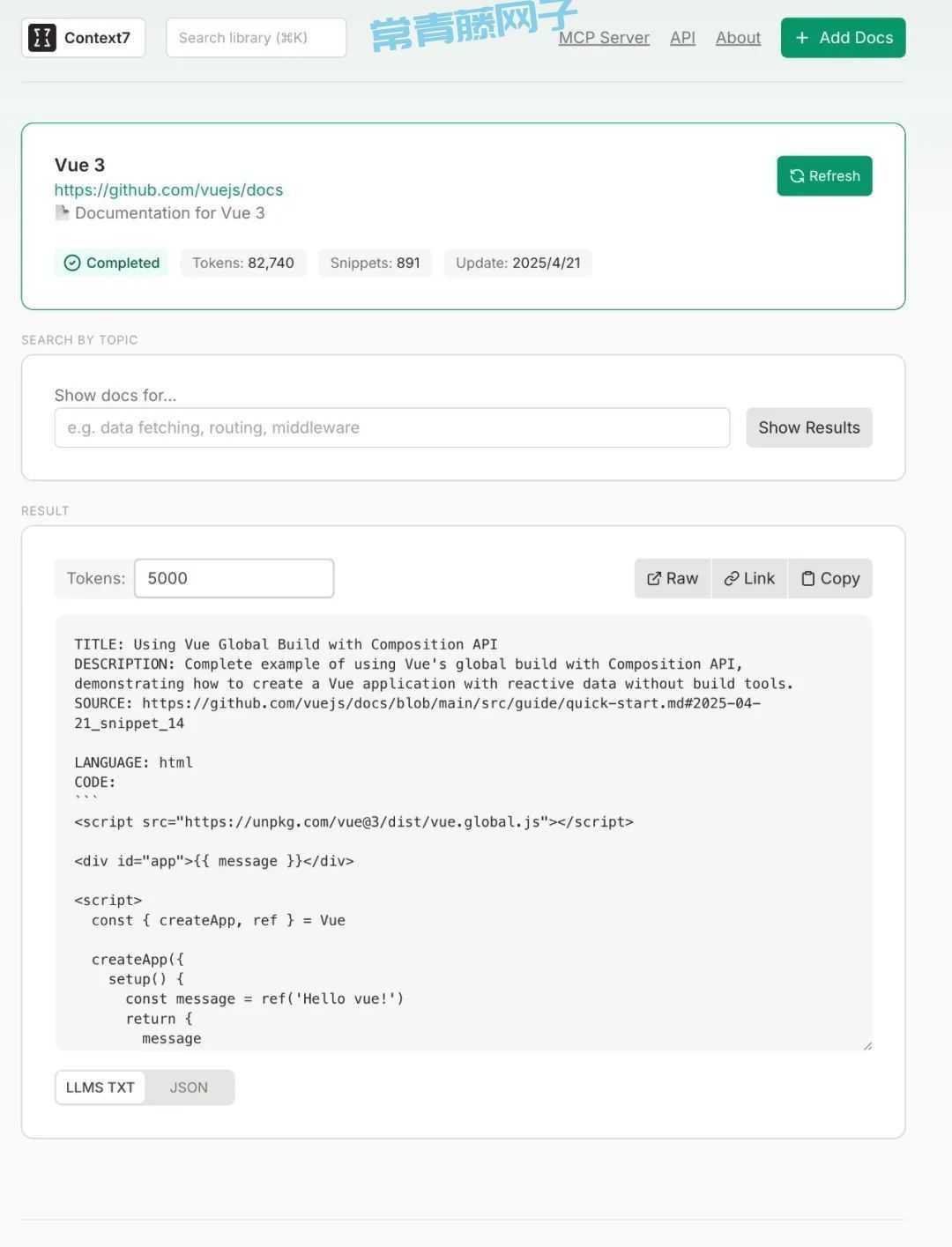Select the LLMS TXT format
This screenshot has height=1247, width=952.
coord(100,1087)
